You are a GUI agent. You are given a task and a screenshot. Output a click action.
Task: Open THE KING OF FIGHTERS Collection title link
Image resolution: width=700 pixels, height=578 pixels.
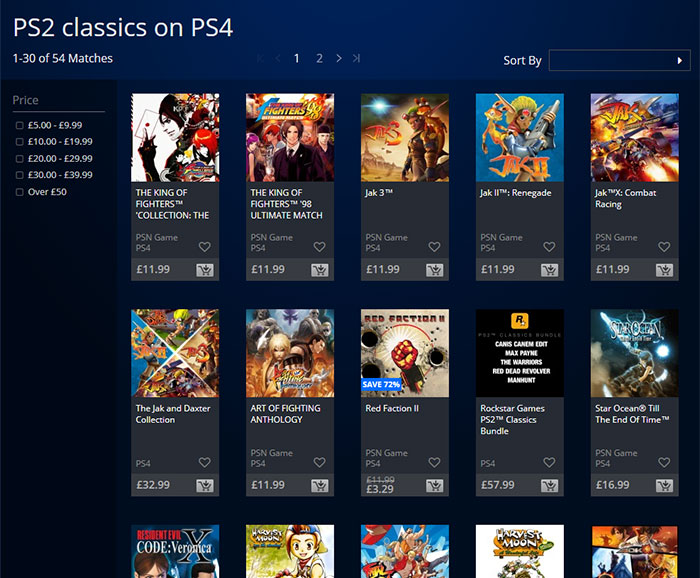pos(172,204)
